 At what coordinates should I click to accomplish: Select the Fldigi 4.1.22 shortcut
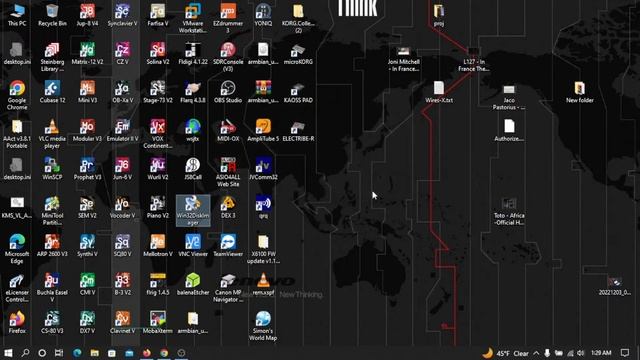point(193,54)
